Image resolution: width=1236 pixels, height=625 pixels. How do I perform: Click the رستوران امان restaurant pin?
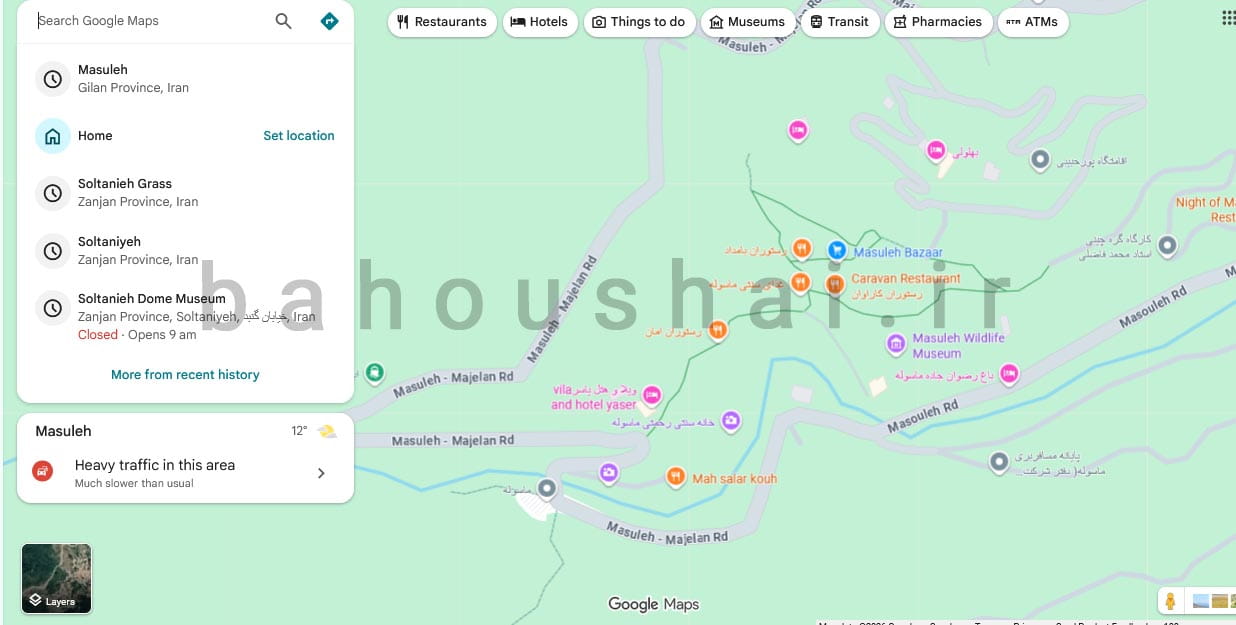tap(717, 330)
